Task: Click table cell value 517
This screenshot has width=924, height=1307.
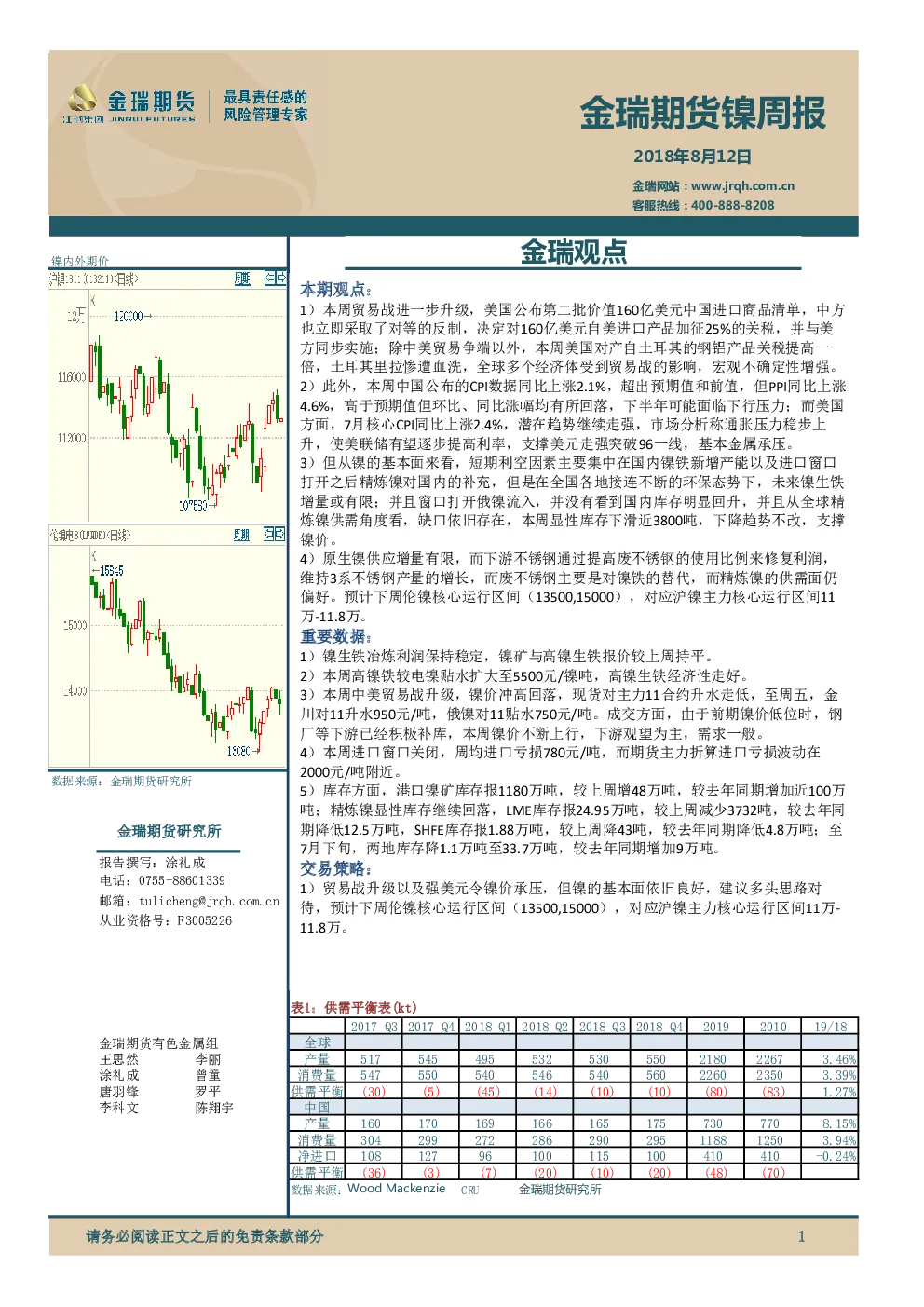Action: pyautogui.click(x=371, y=1059)
